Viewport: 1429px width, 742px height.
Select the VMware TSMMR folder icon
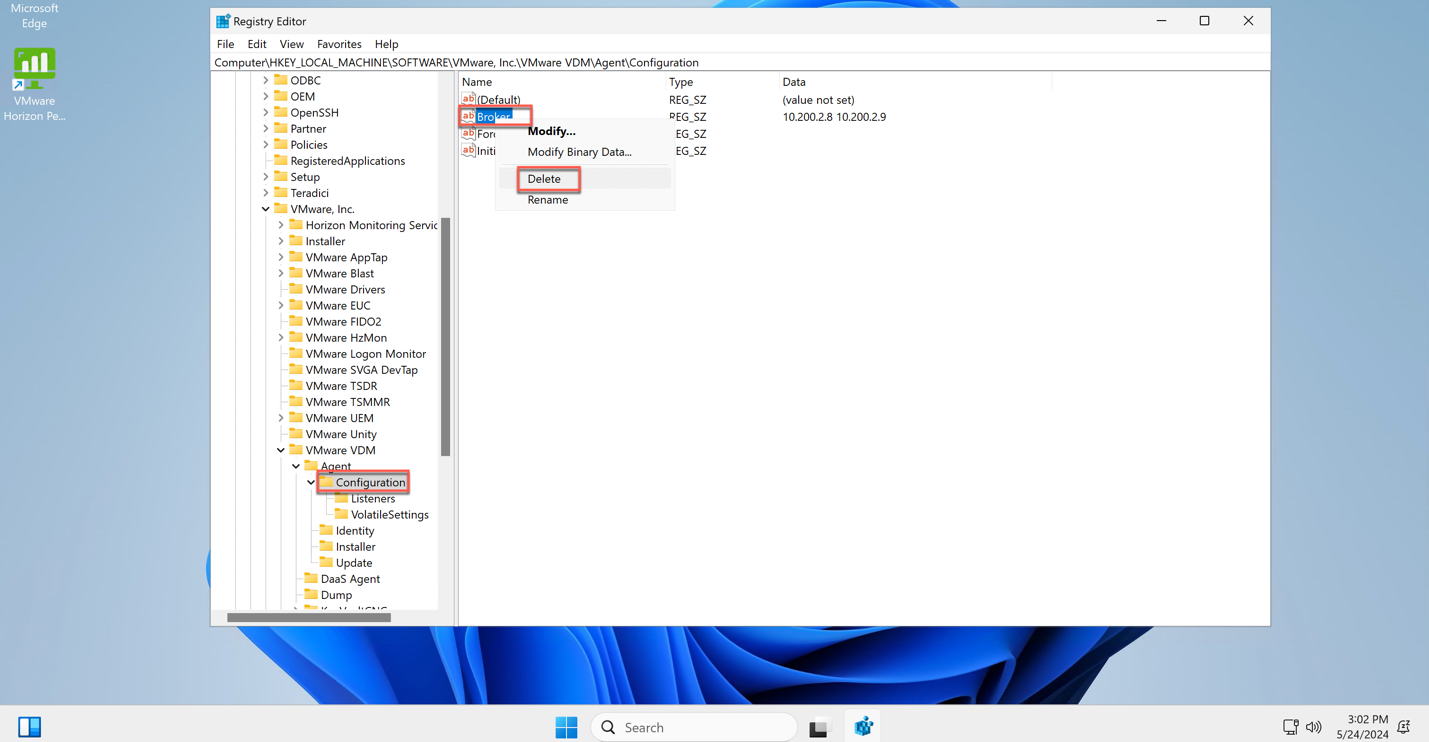[x=296, y=402]
